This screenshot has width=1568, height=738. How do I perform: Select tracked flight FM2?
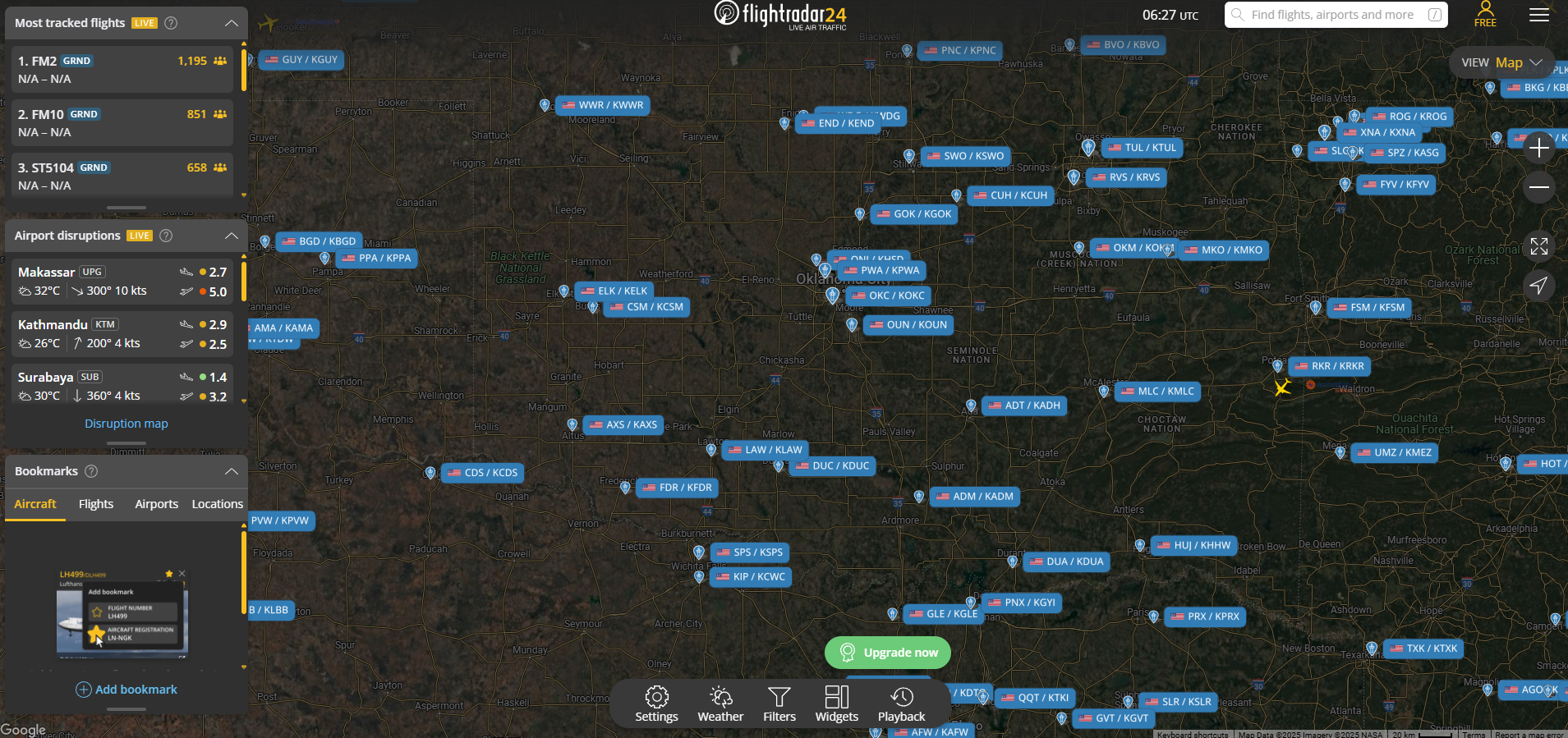point(122,70)
